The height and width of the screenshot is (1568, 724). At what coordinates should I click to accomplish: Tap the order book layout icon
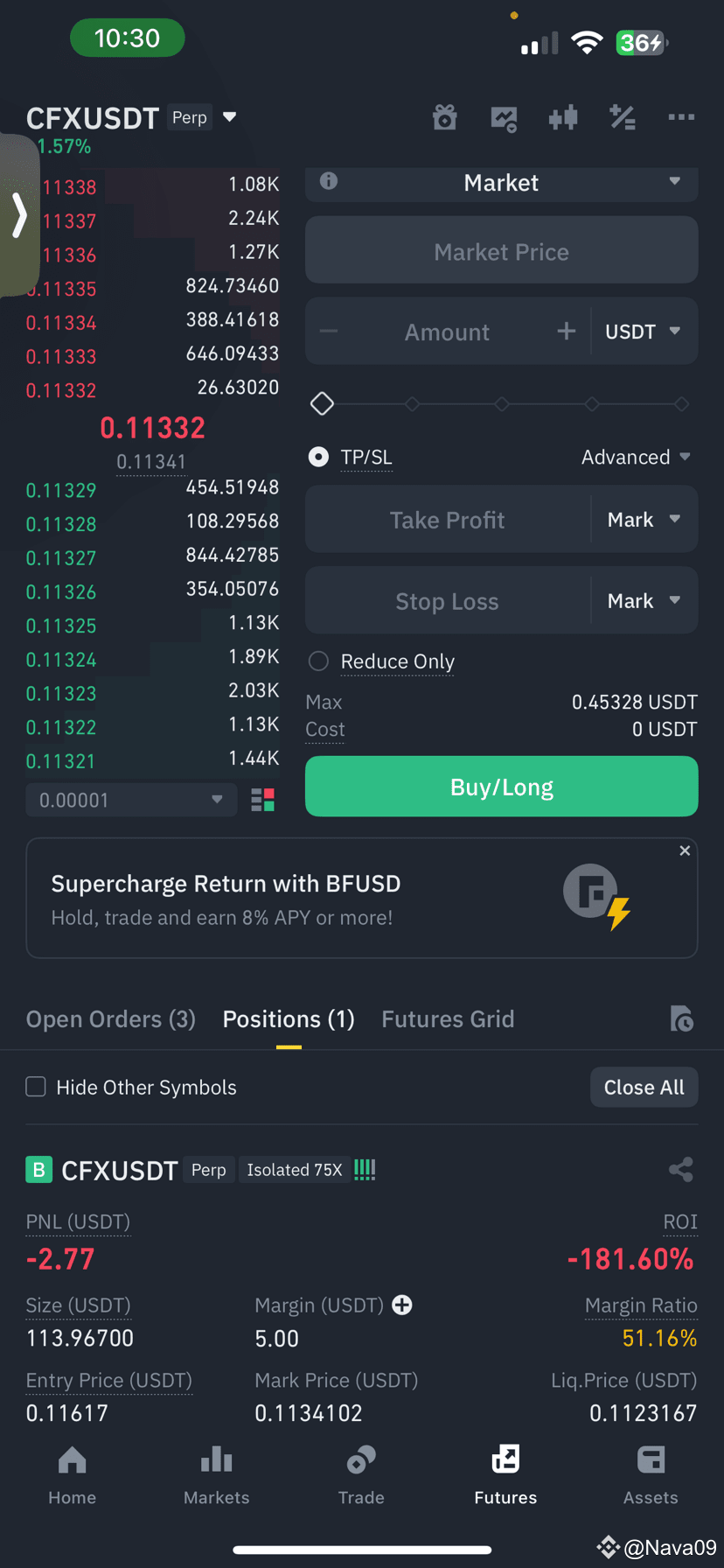[x=263, y=800]
